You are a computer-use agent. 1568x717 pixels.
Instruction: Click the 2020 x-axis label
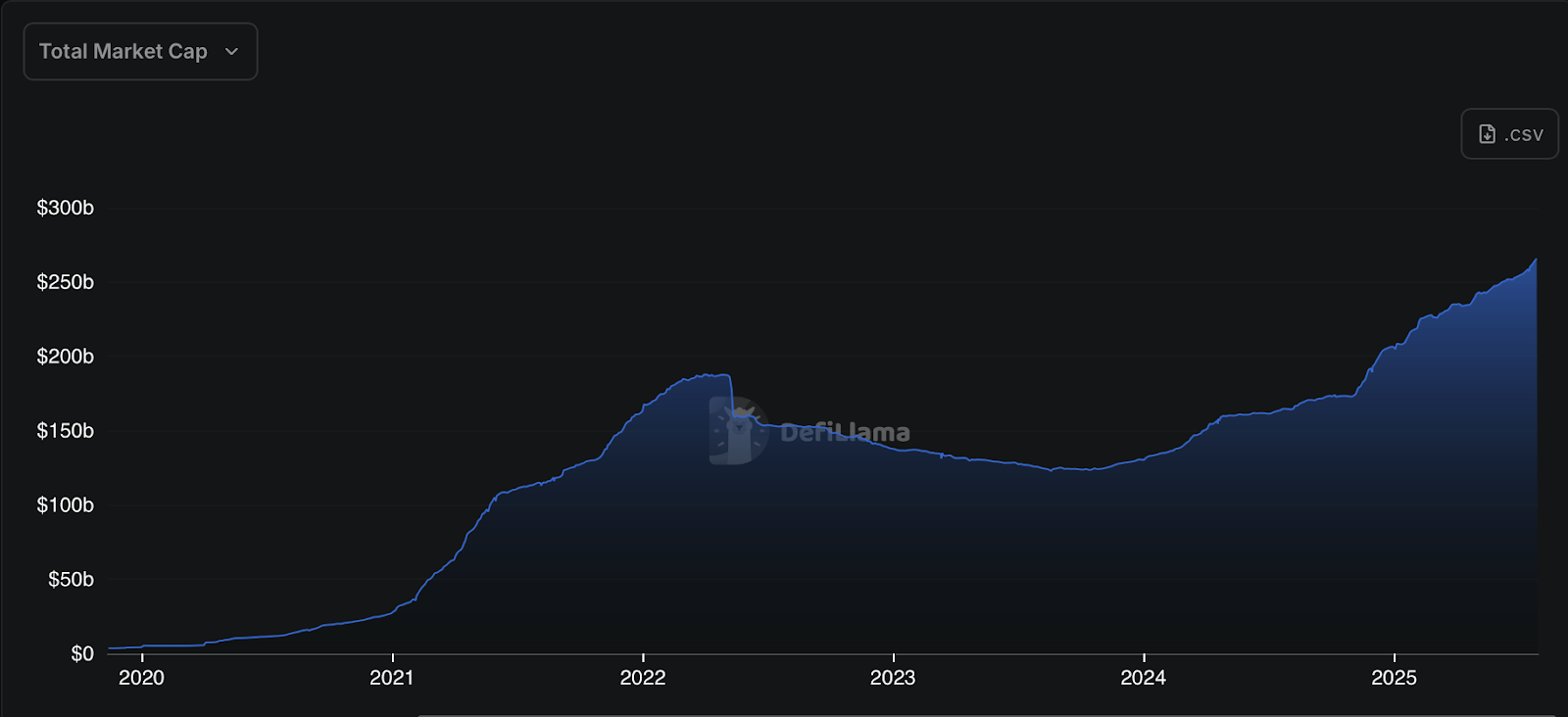pyautogui.click(x=141, y=678)
